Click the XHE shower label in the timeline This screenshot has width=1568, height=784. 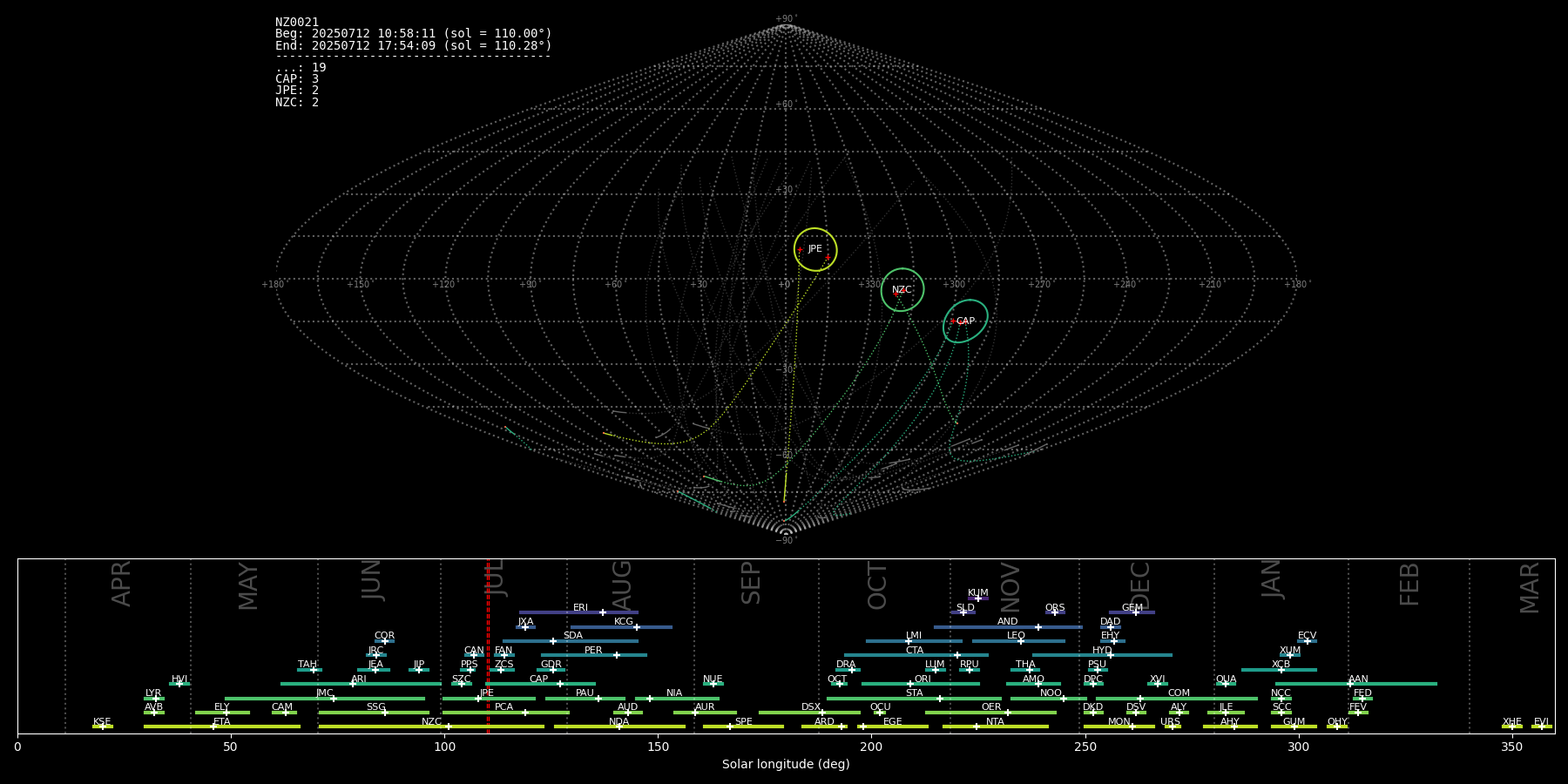(x=1512, y=722)
